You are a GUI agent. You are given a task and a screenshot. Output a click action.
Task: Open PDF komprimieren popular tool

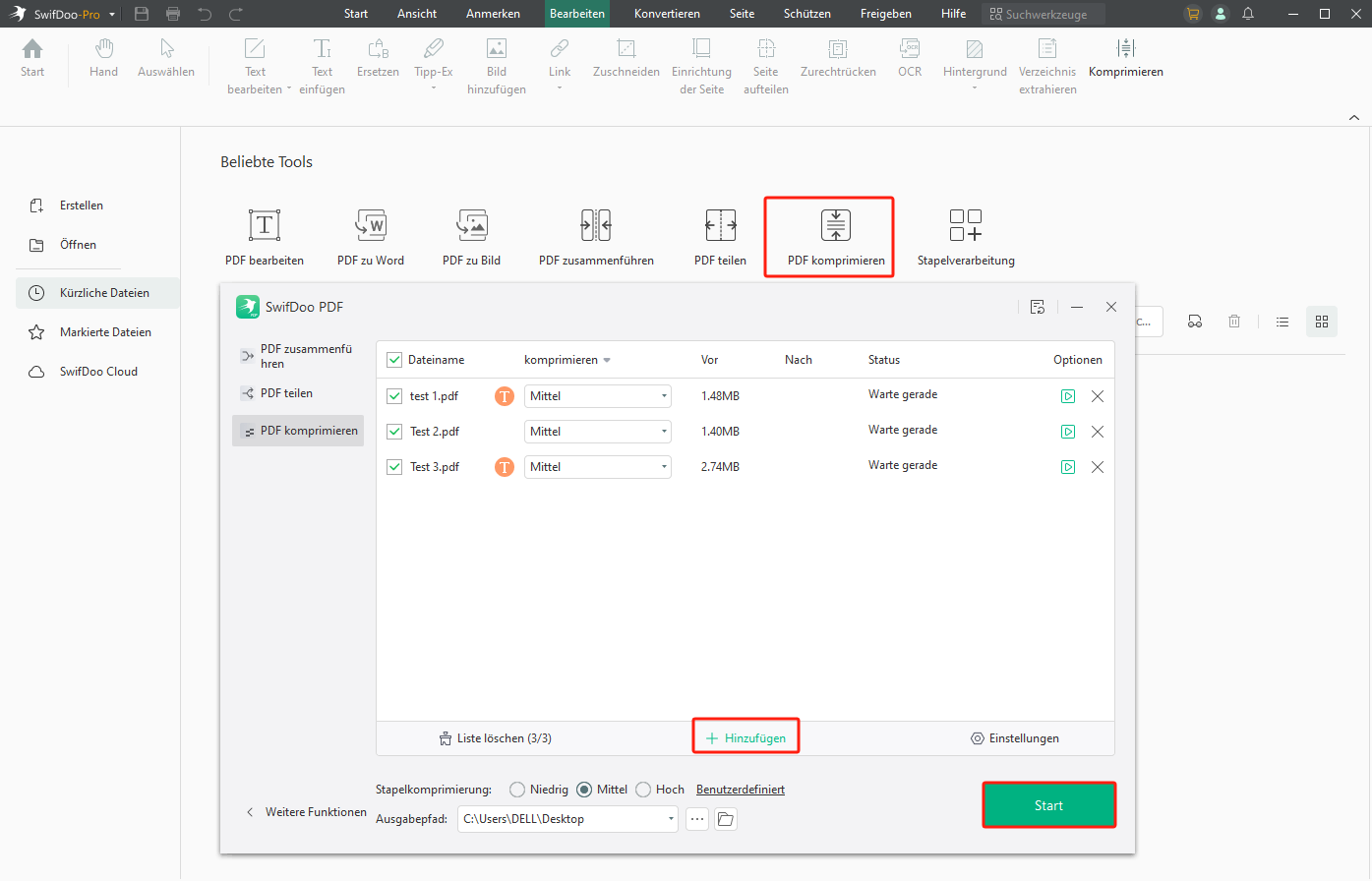(x=836, y=237)
